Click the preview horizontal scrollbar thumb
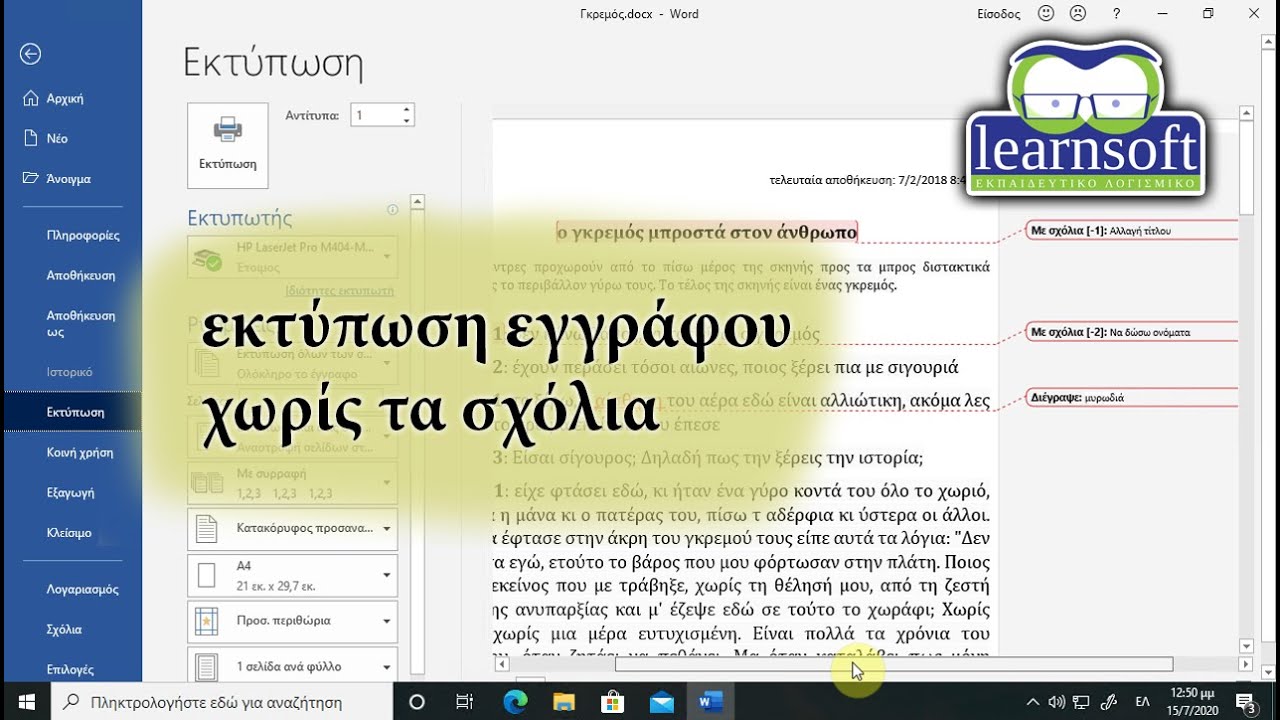 (893, 664)
